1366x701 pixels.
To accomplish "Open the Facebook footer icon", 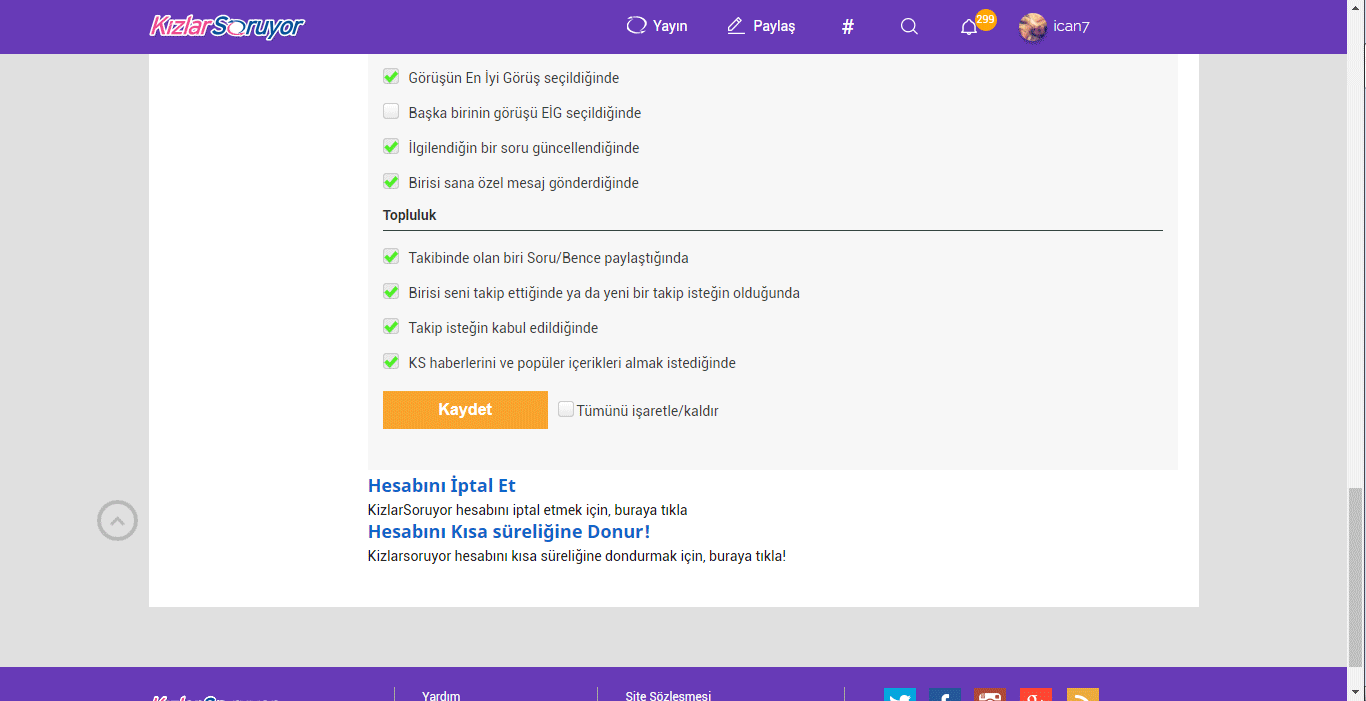I will [945, 695].
